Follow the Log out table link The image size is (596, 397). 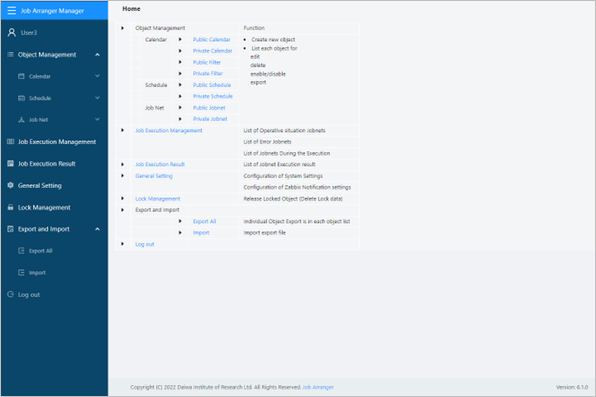coord(145,244)
